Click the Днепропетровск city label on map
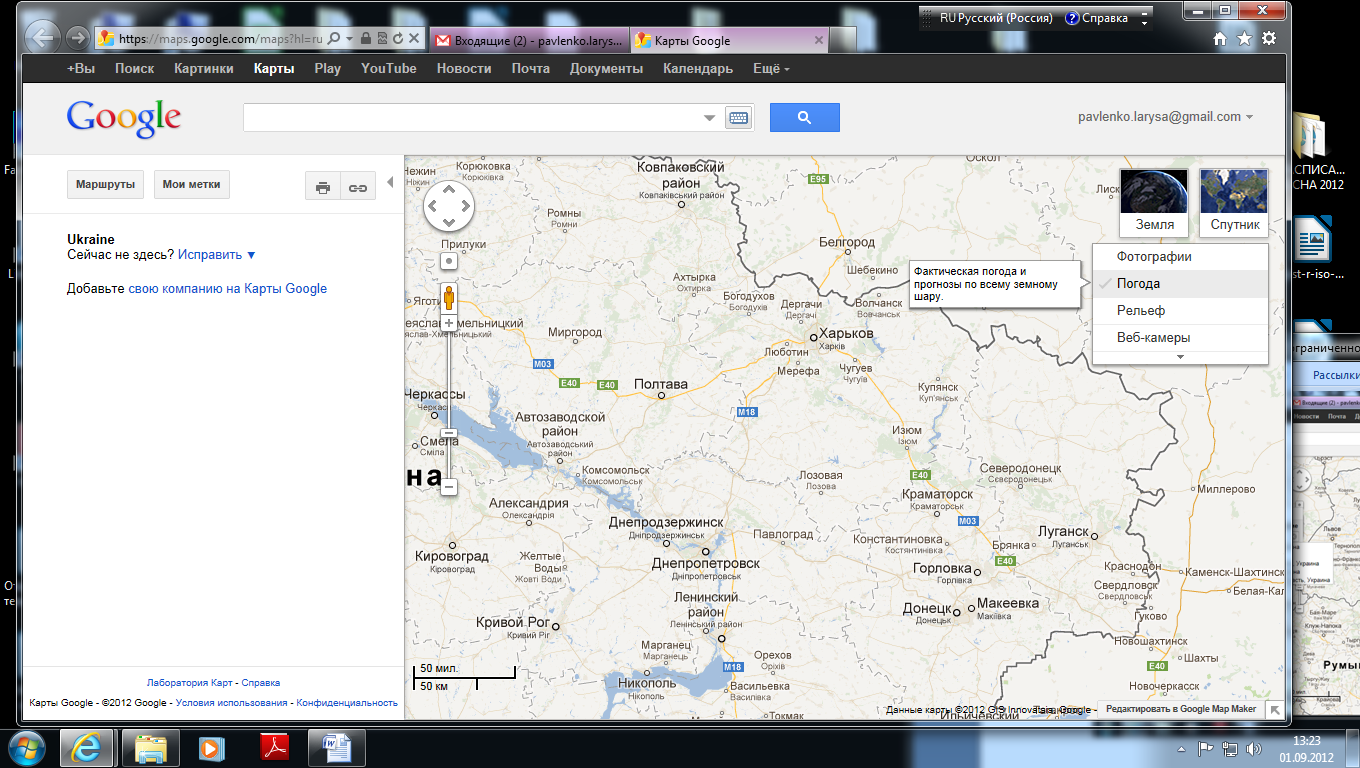Image resolution: width=1360 pixels, height=768 pixels. tap(706, 563)
